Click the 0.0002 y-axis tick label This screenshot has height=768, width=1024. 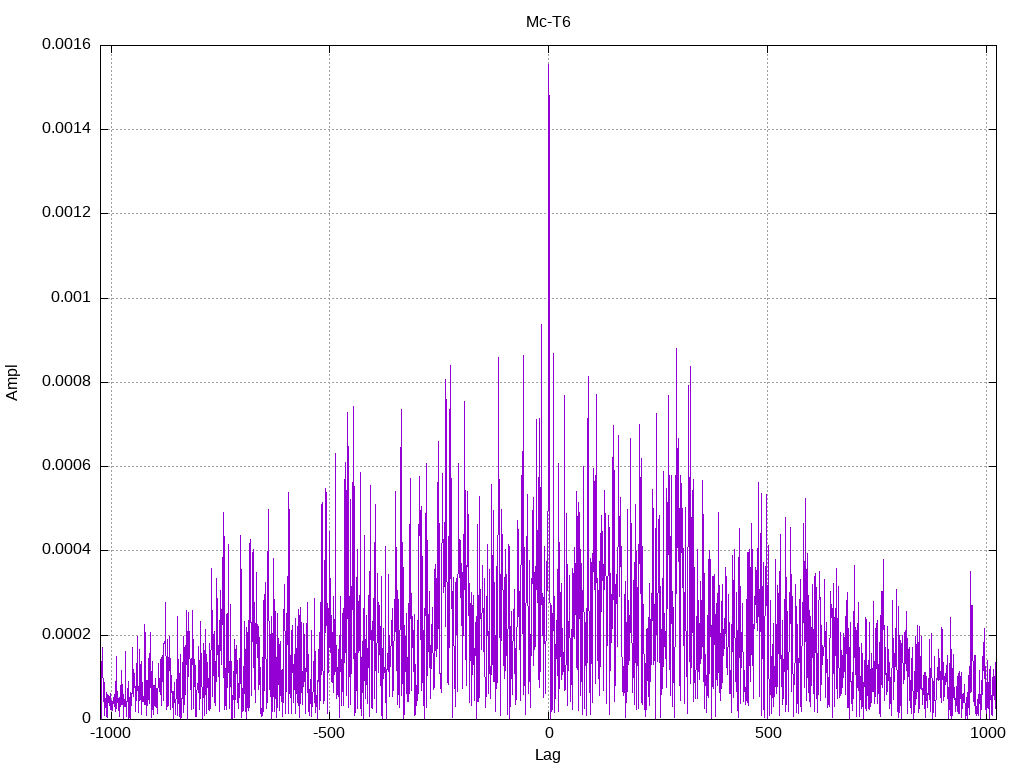[67, 634]
